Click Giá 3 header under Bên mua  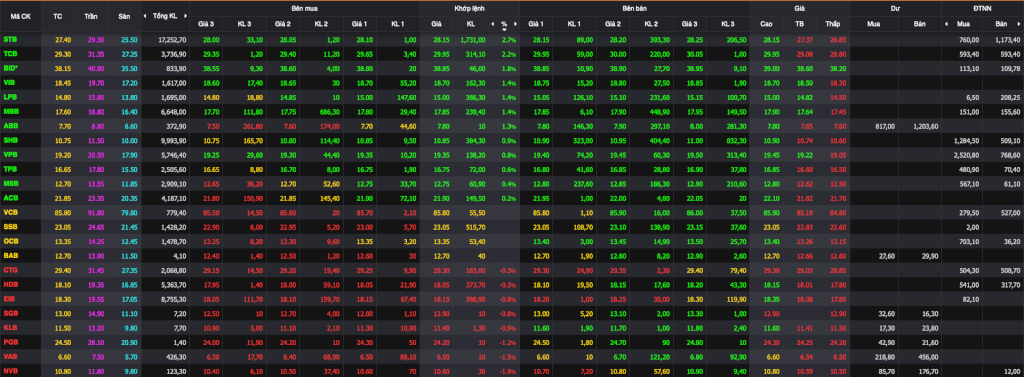tap(206, 24)
